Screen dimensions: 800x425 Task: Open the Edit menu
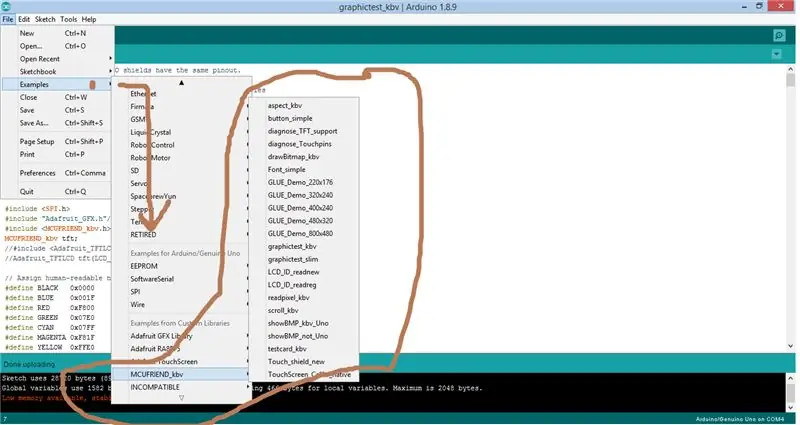pos(24,19)
